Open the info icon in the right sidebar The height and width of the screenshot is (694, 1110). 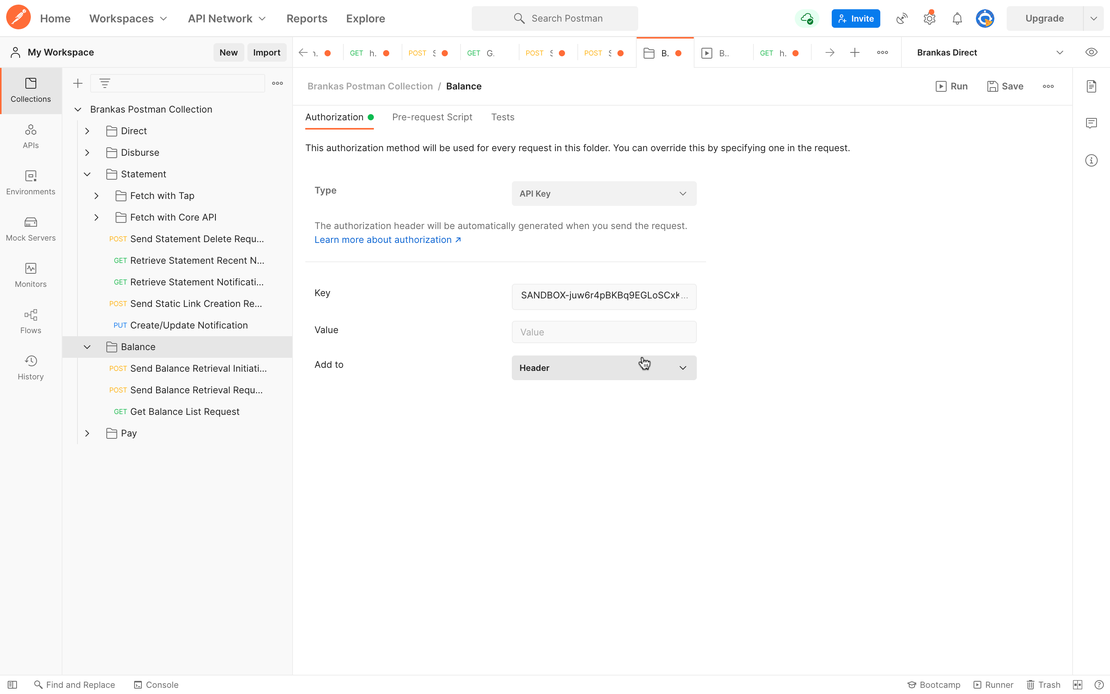pos(1091,161)
